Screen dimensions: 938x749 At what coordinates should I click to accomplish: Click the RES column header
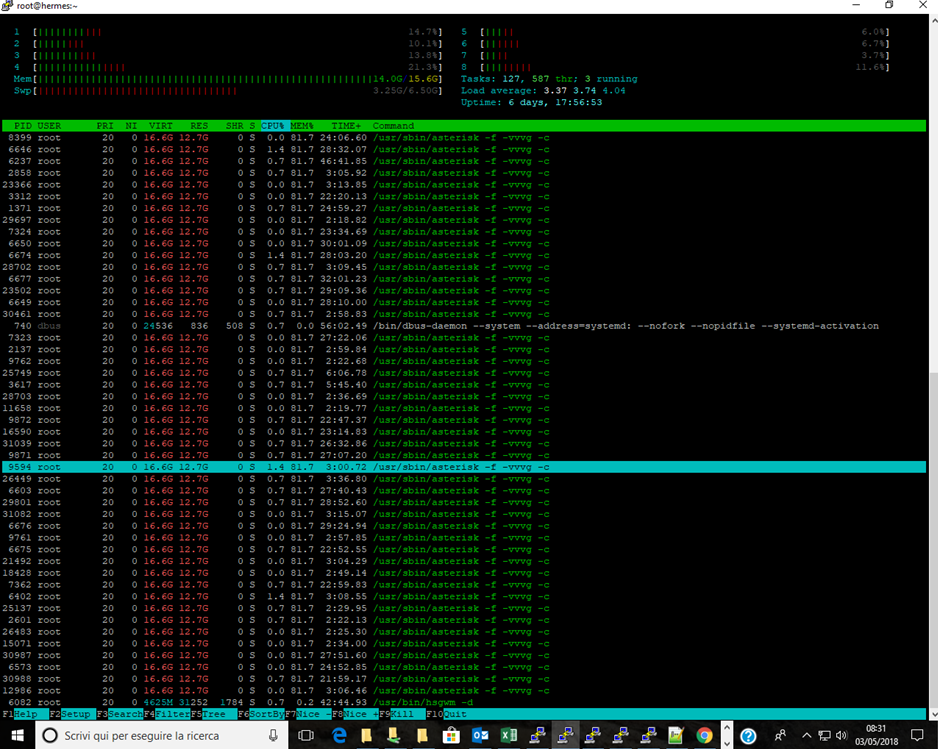199,126
